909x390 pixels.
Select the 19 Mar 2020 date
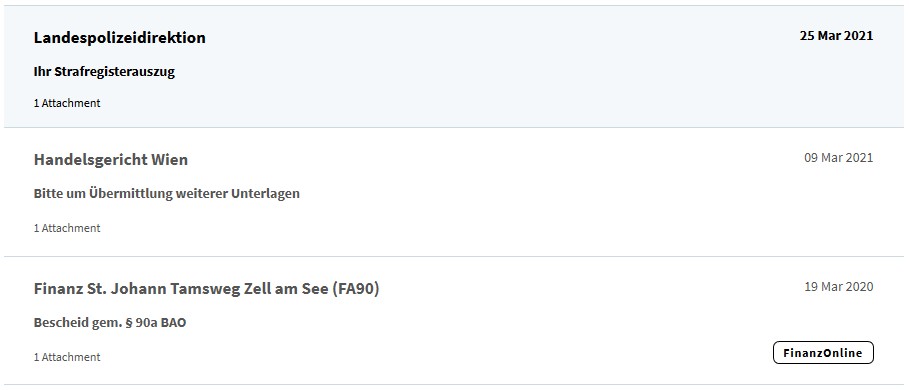838,287
